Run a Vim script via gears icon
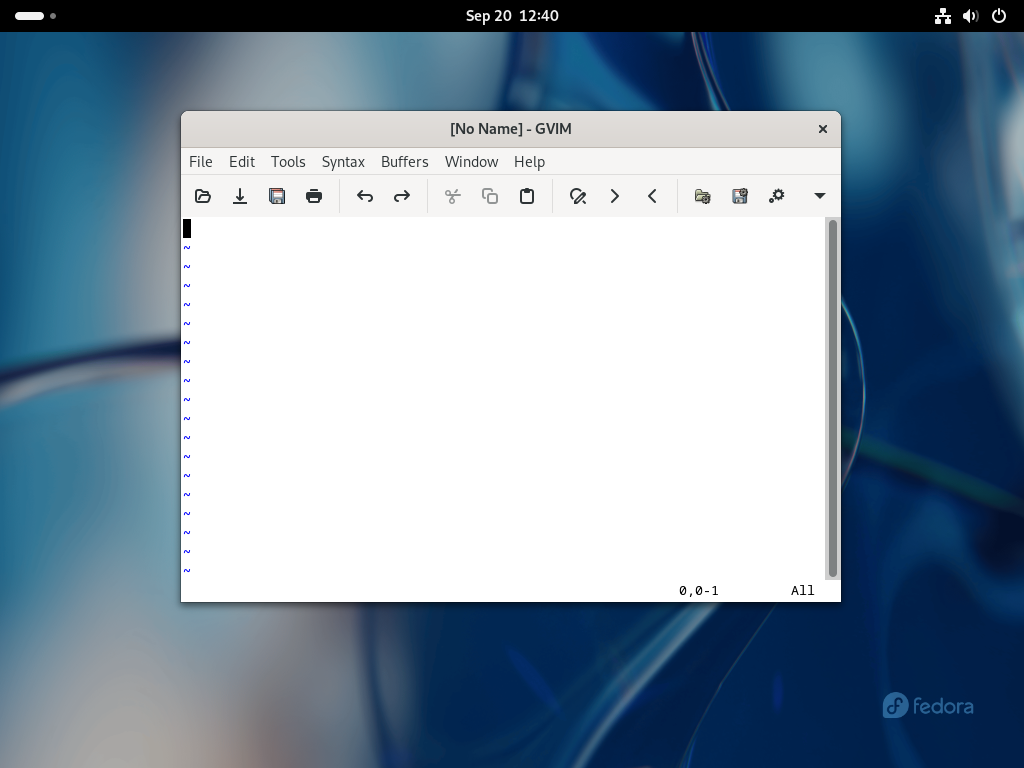Viewport: 1024px width, 768px height. click(776, 196)
